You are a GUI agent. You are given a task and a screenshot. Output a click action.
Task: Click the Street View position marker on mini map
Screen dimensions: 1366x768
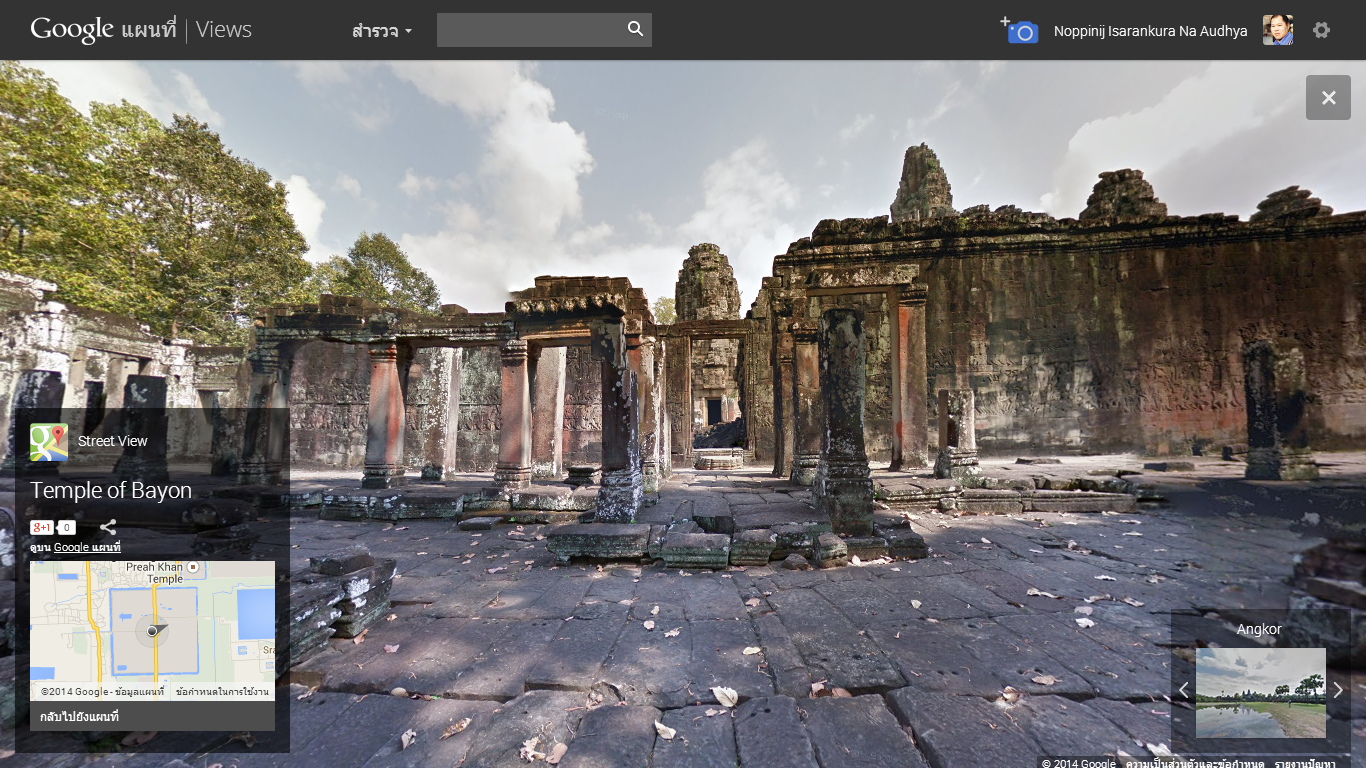tap(152, 630)
